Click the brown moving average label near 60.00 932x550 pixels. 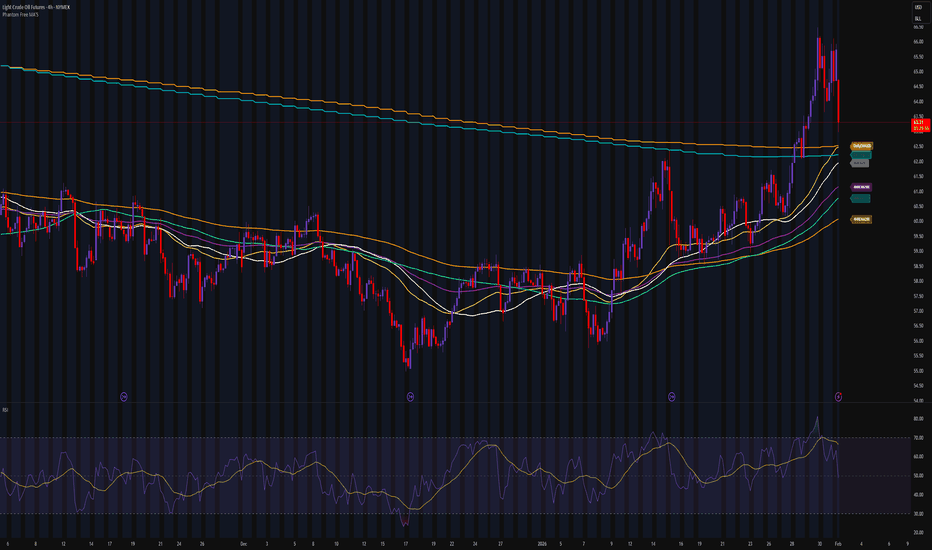861,219
